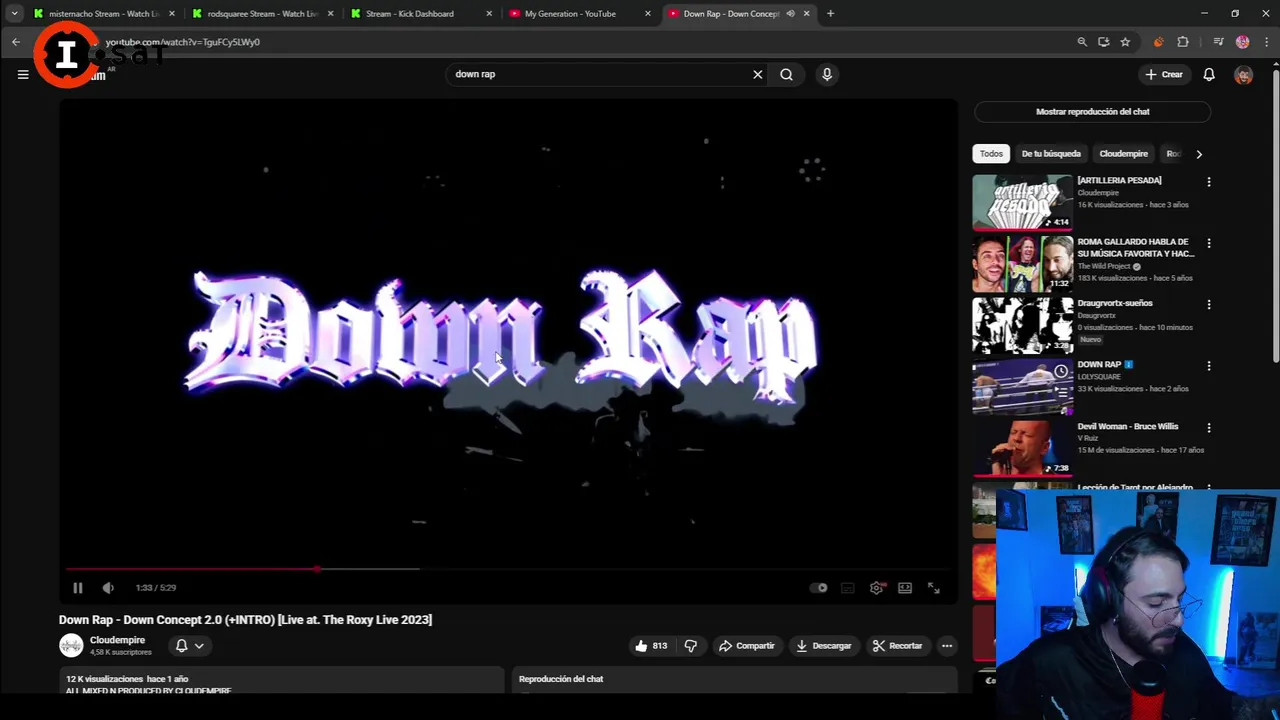Viewport: 1280px width, 720px height.
Task: Open the Cloudempire channel name link
Action: (x=117, y=640)
